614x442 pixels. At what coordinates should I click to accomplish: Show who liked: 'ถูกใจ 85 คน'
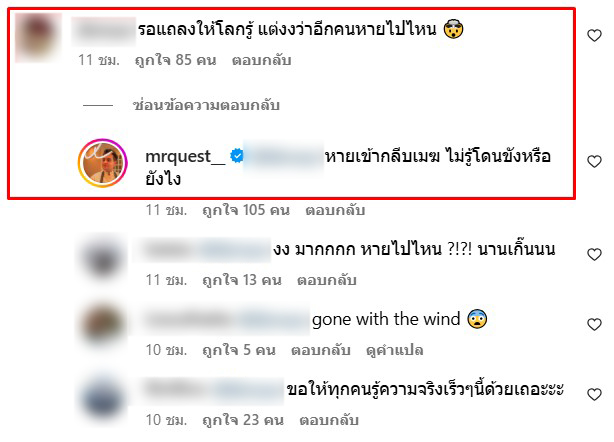point(175,60)
